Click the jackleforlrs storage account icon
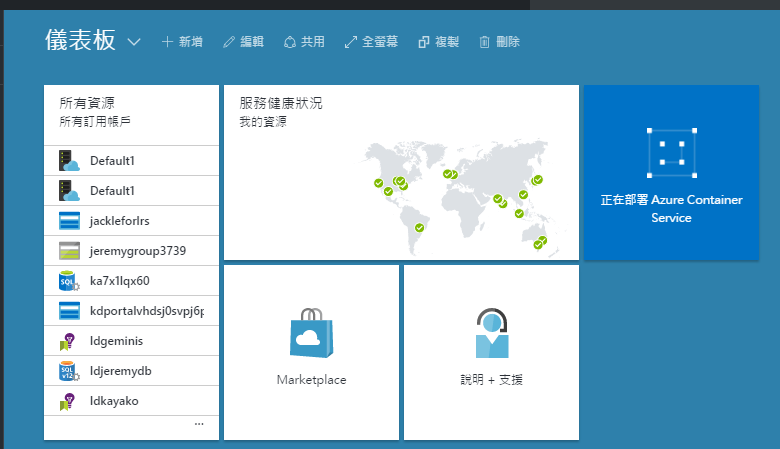 coord(69,221)
